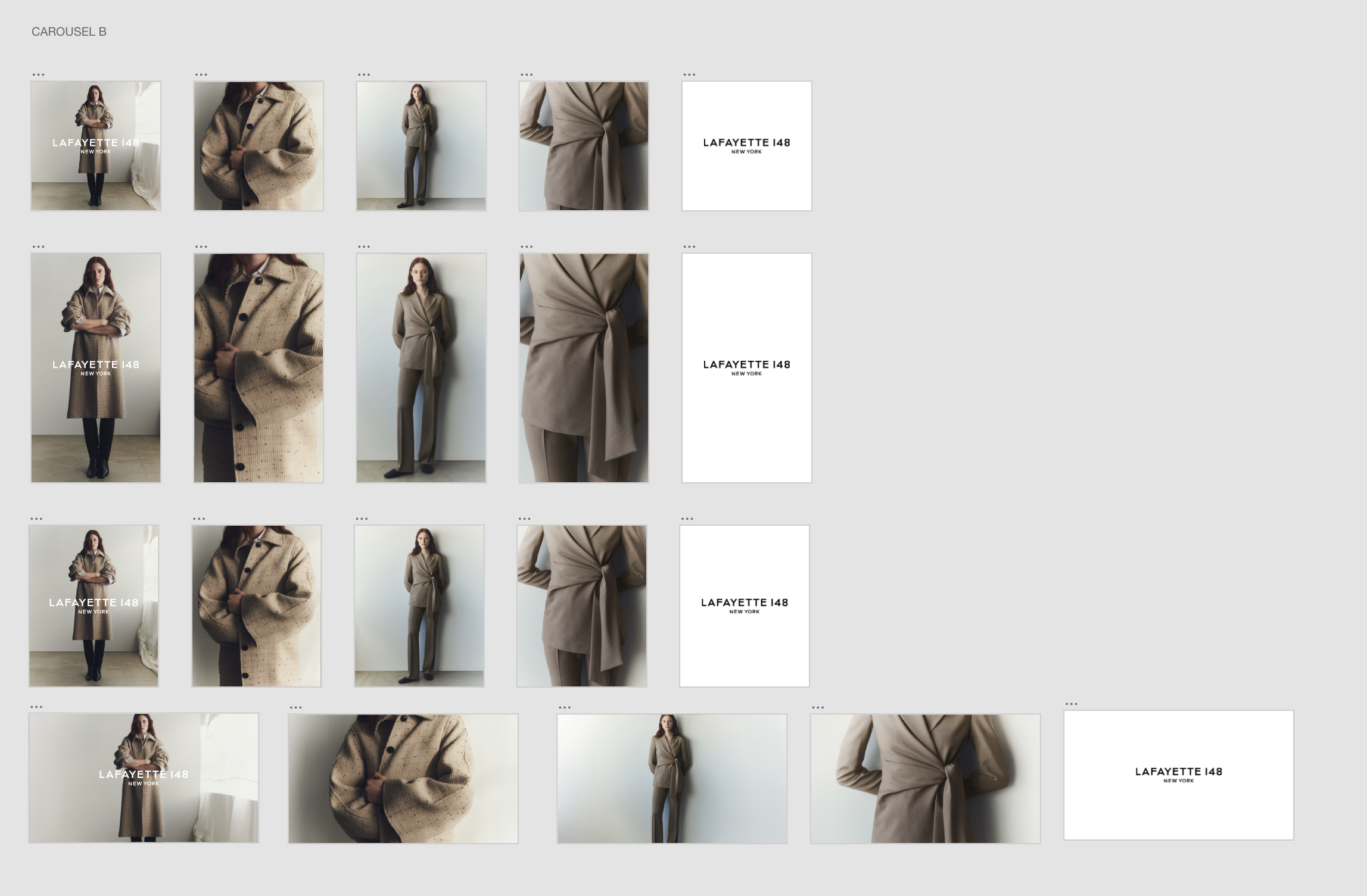Select landscape model in suit frame
This screenshot has width=1367, height=896.
click(672, 778)
